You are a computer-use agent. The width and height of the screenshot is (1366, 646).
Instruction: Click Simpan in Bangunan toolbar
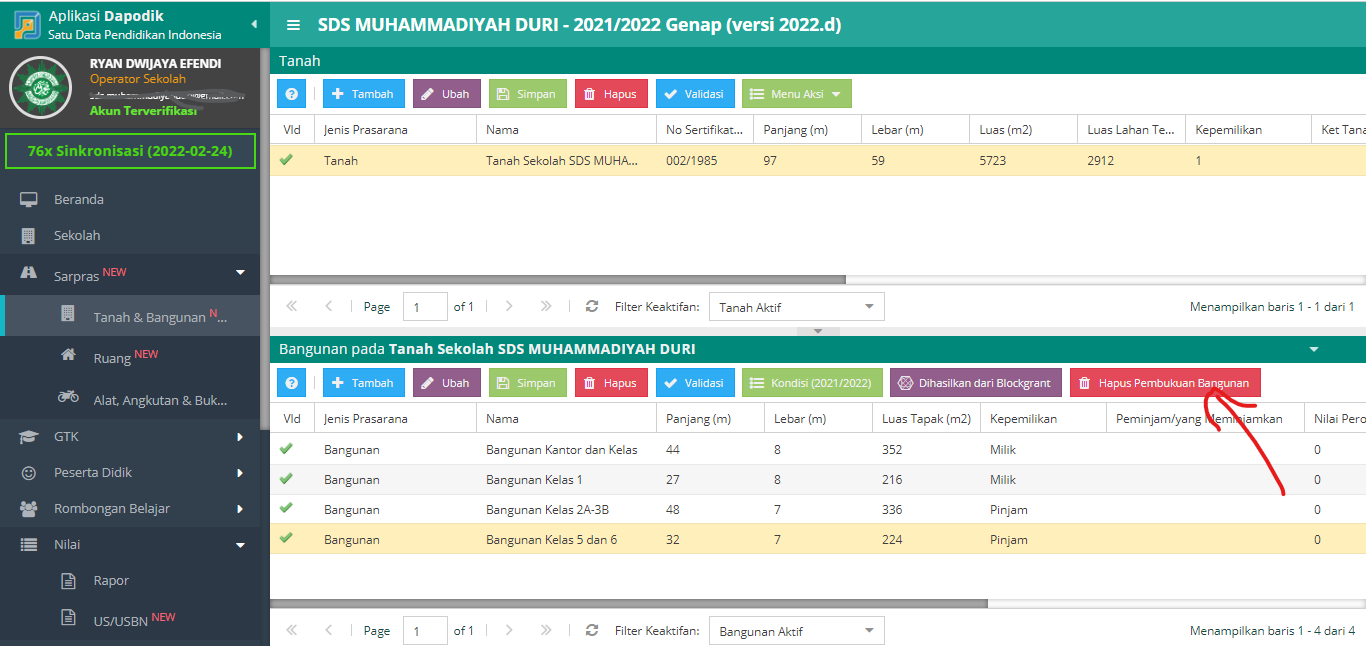(528, 383)
